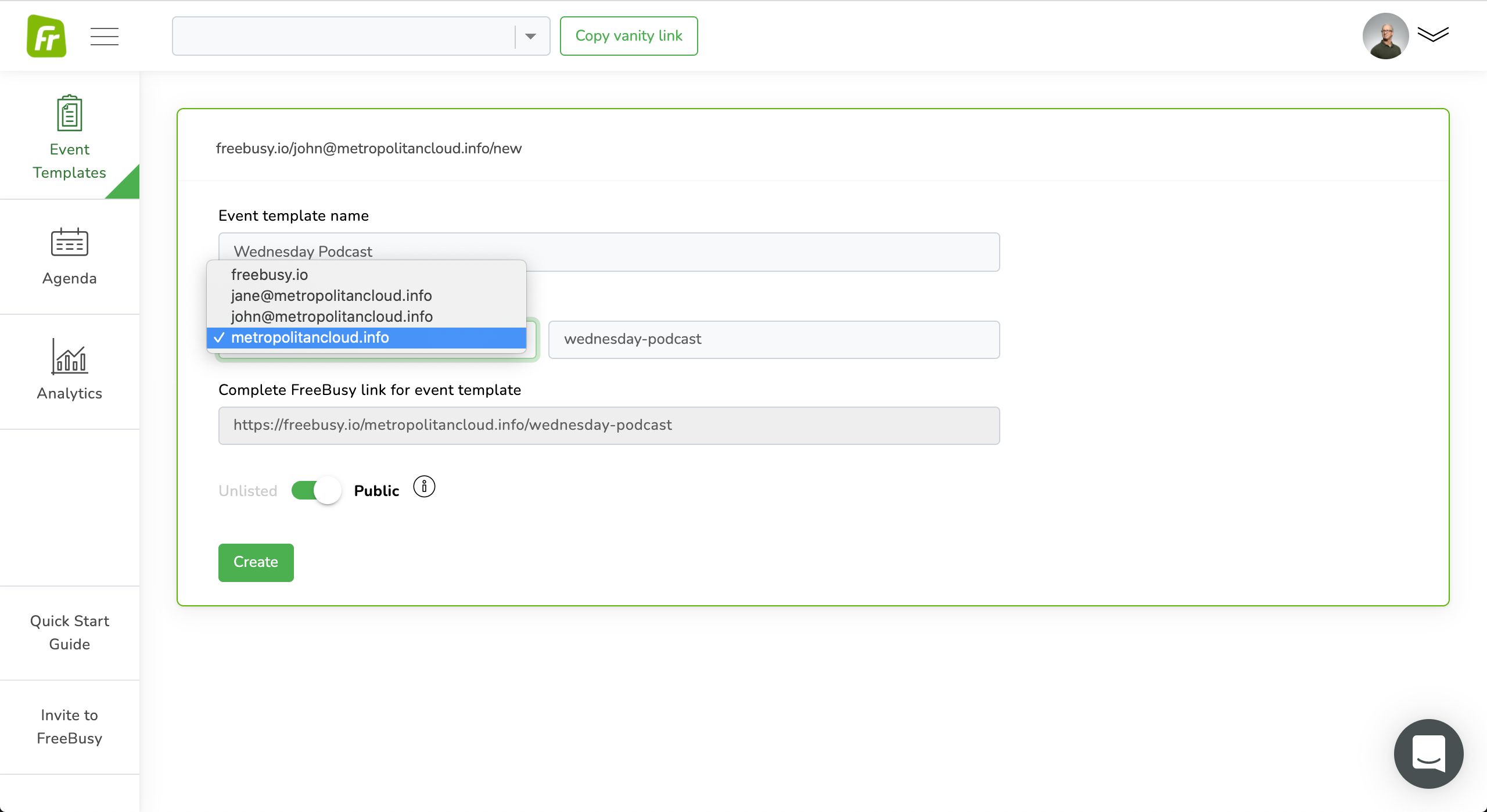Open Invite to FreeBusy
The height and width of the screenshot is (812, 1487).
pos(70,727)
